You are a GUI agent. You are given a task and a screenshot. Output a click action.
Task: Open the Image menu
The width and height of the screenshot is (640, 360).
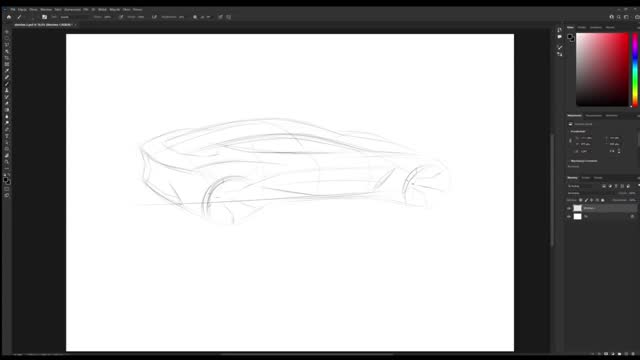coord(33,9)
